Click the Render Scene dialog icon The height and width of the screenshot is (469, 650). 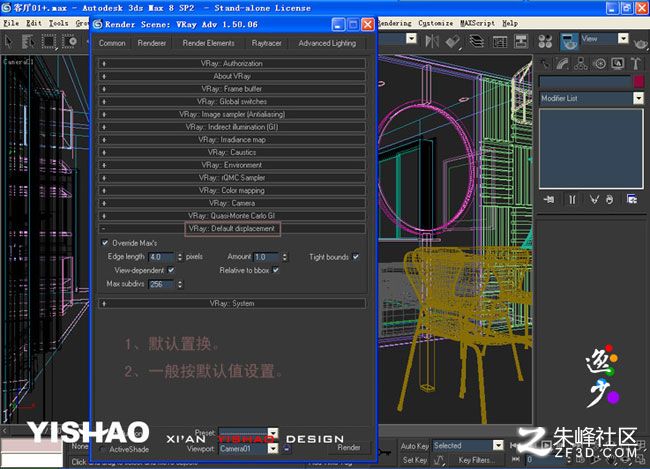(x=569, y=41)
